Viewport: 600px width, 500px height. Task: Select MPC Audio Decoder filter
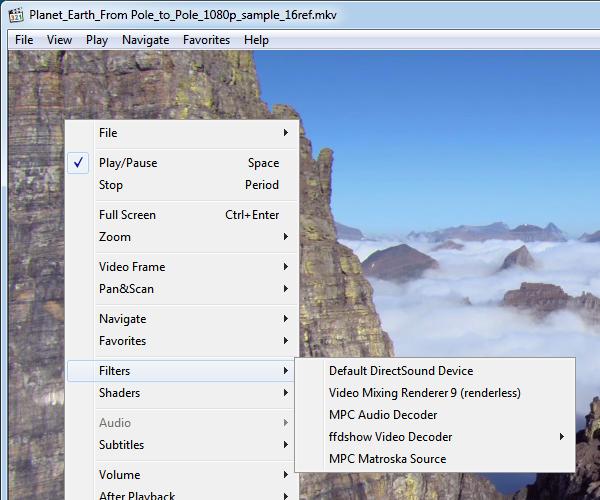[x=435, y=415]
